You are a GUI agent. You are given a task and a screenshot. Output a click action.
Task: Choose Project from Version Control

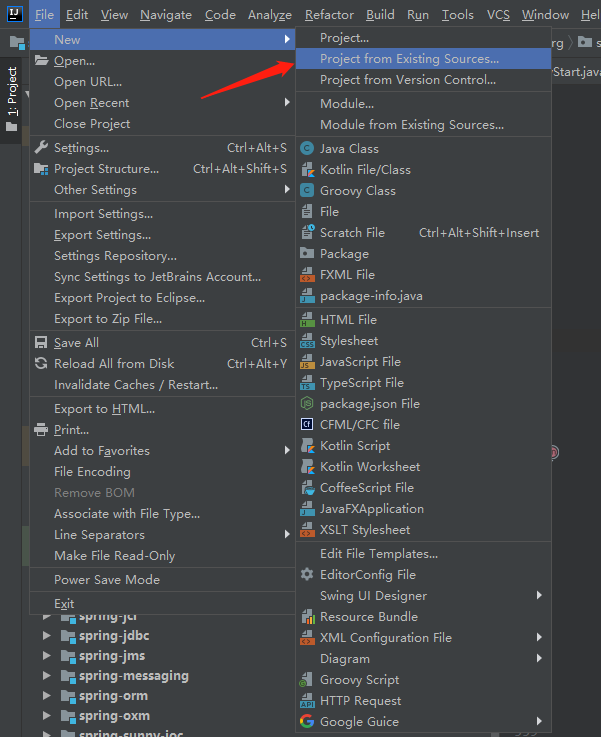[x=423, y=79]
